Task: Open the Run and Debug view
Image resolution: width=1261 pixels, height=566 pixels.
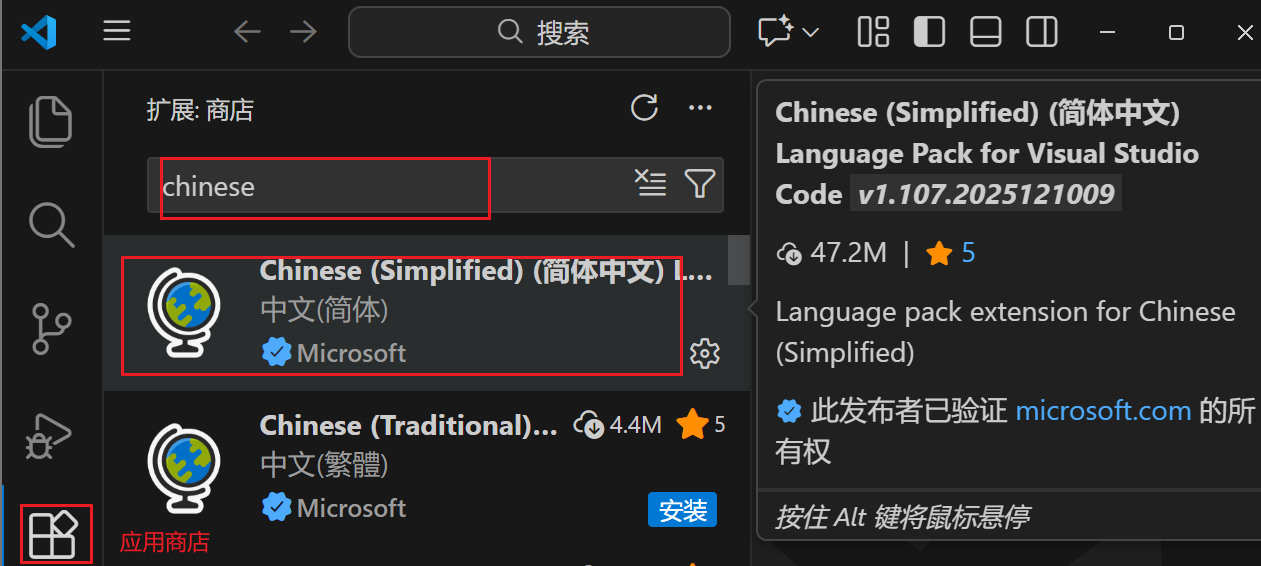Action: tap(49, 434)
